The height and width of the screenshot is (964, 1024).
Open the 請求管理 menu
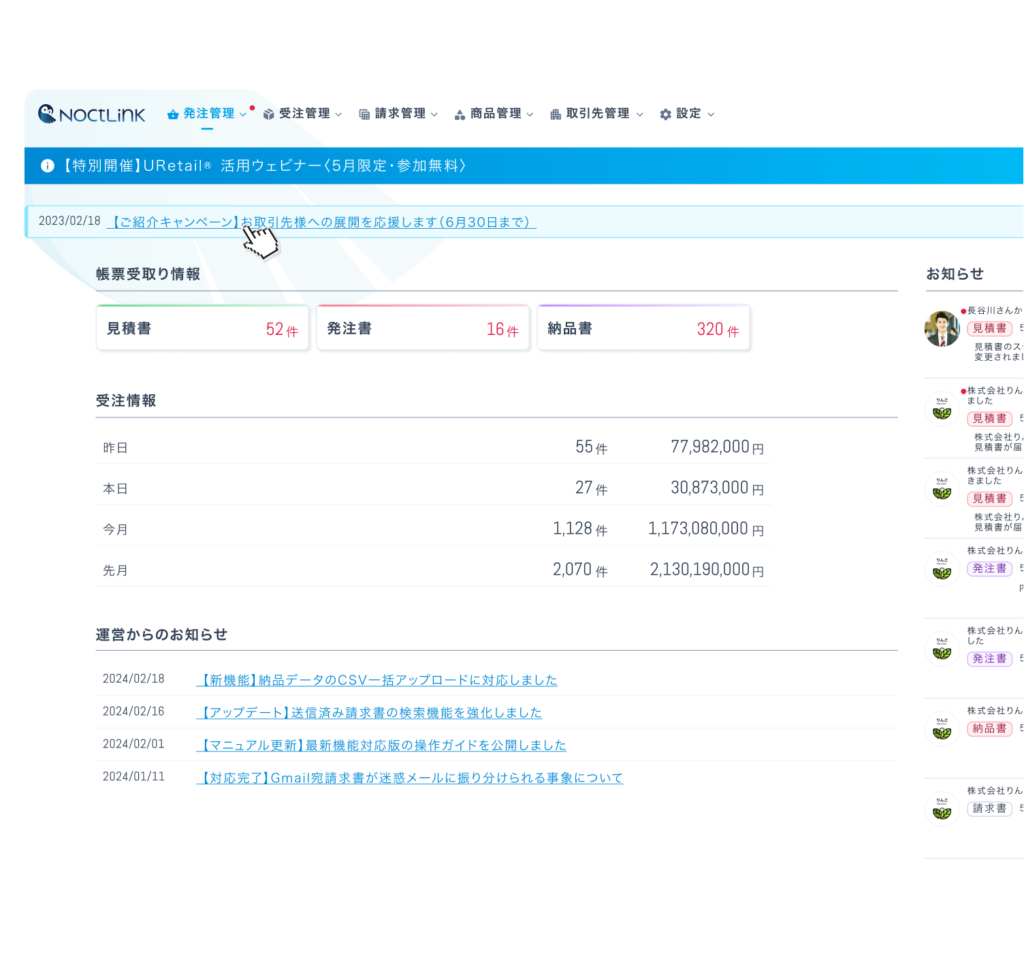click(400, 114)
